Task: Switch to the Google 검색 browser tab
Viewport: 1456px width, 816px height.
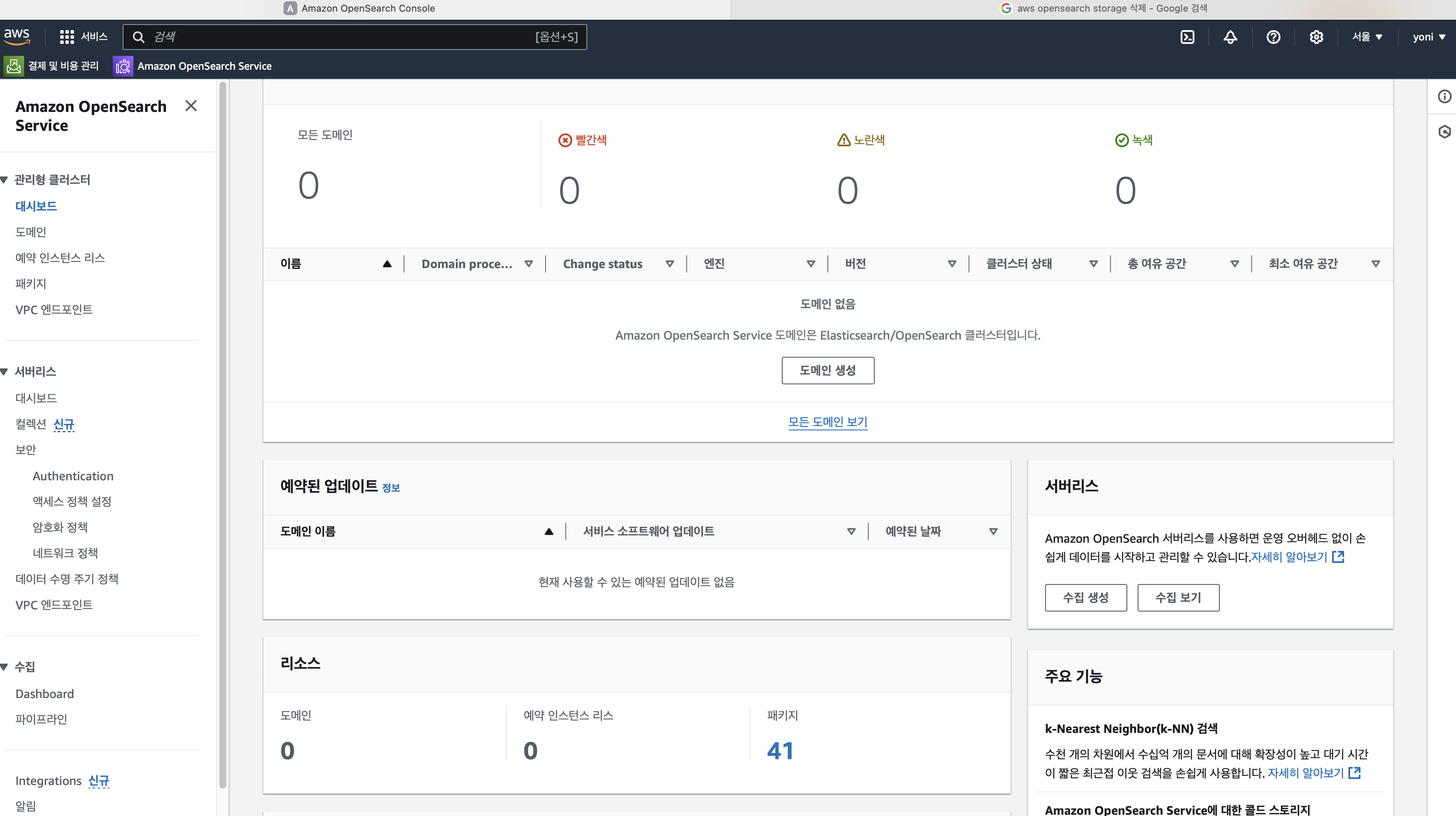Action: tap(1104, 9)
